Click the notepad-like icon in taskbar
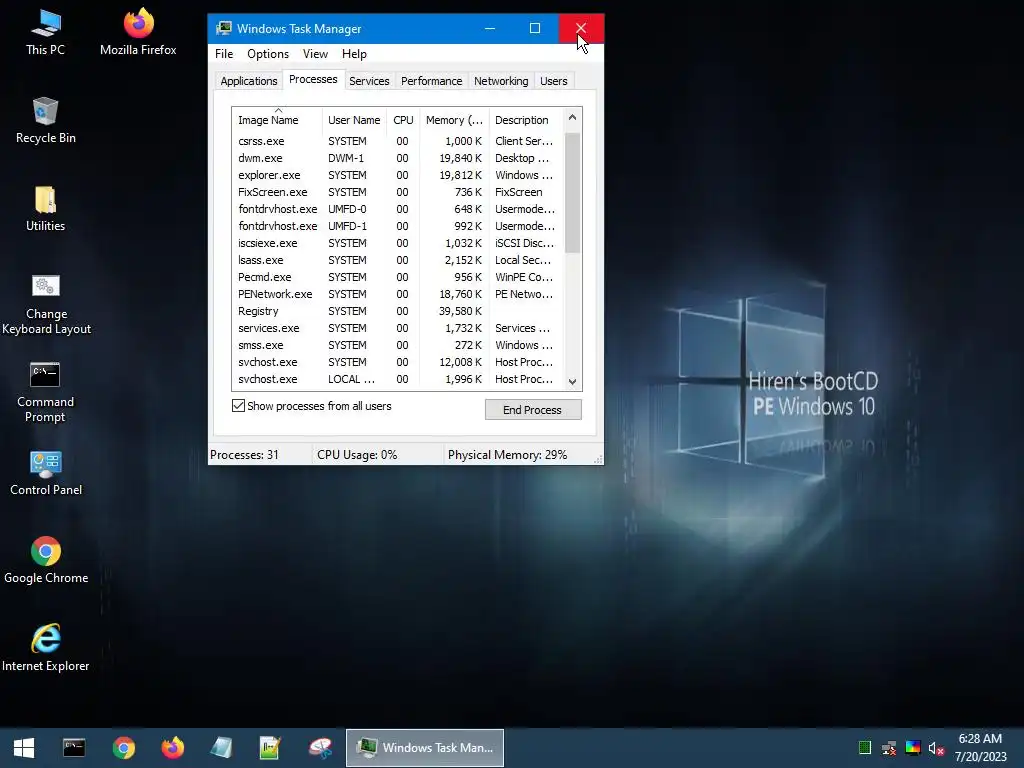The width and height of the screenshot is (1024, 768). click(221, 748)
